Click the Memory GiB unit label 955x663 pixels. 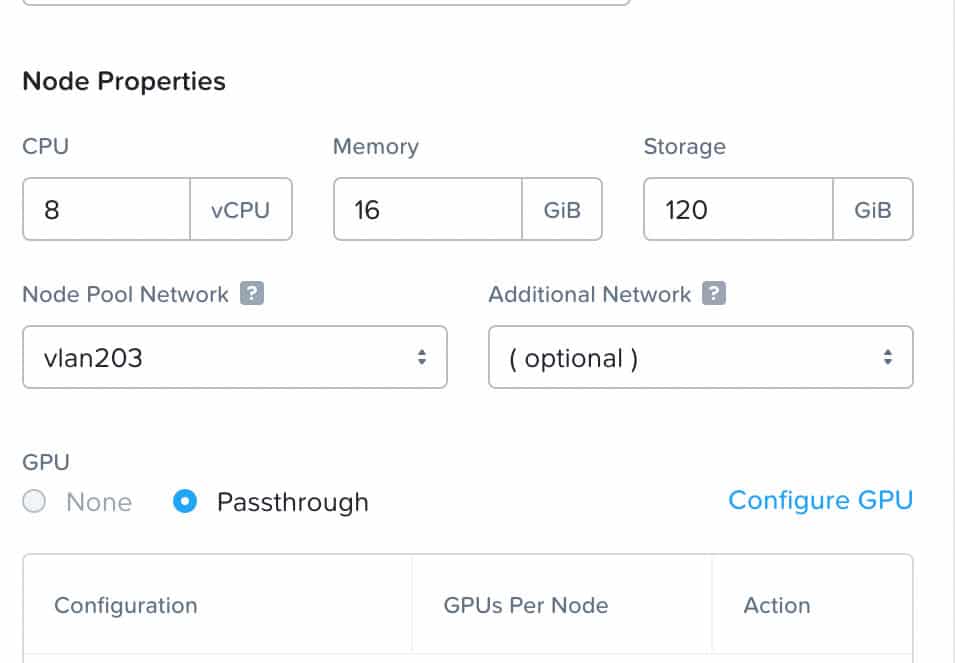point(562,210)
